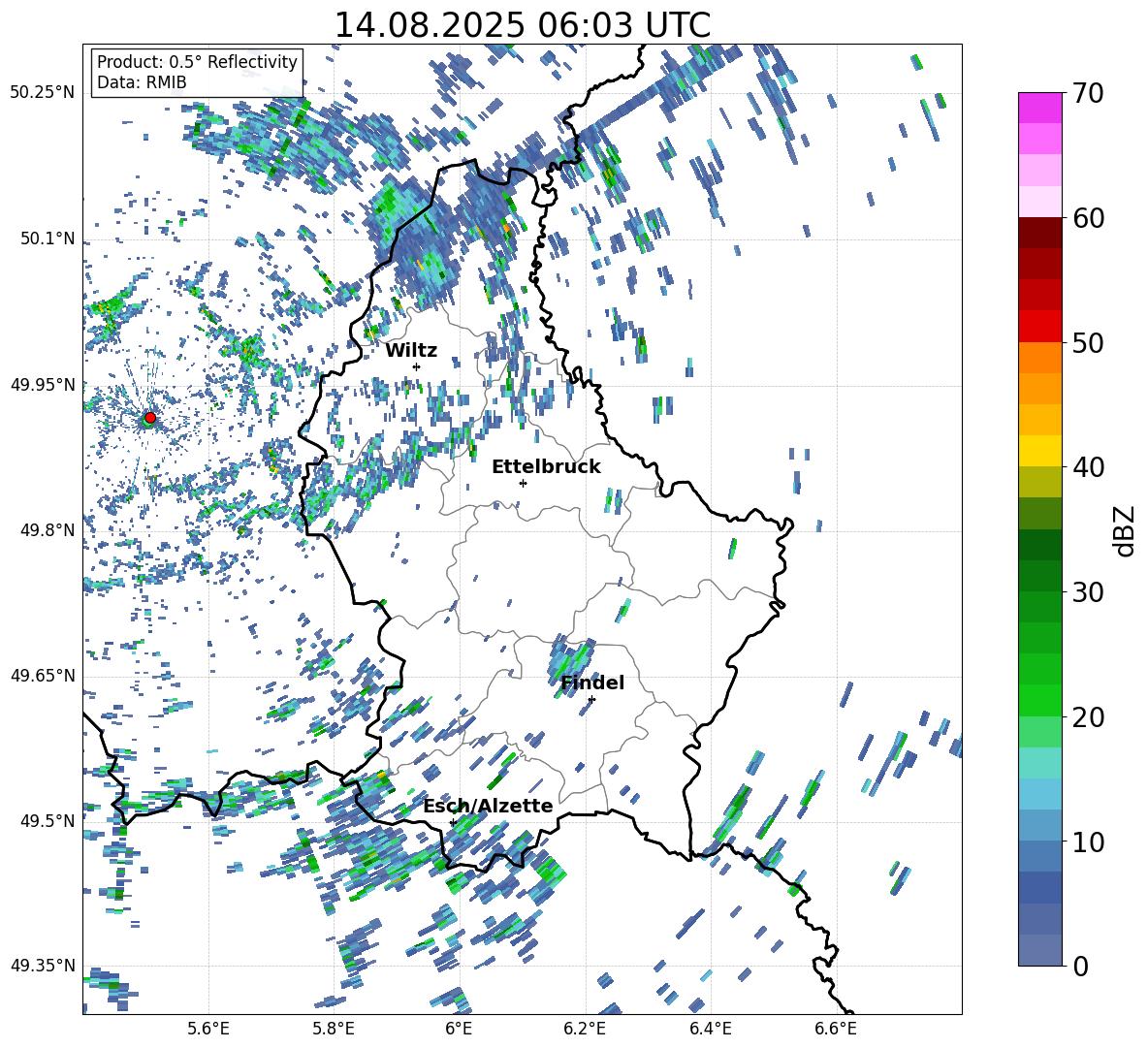Click the 5.8°E longitude label
1148x1048 pixels.
334,1029
